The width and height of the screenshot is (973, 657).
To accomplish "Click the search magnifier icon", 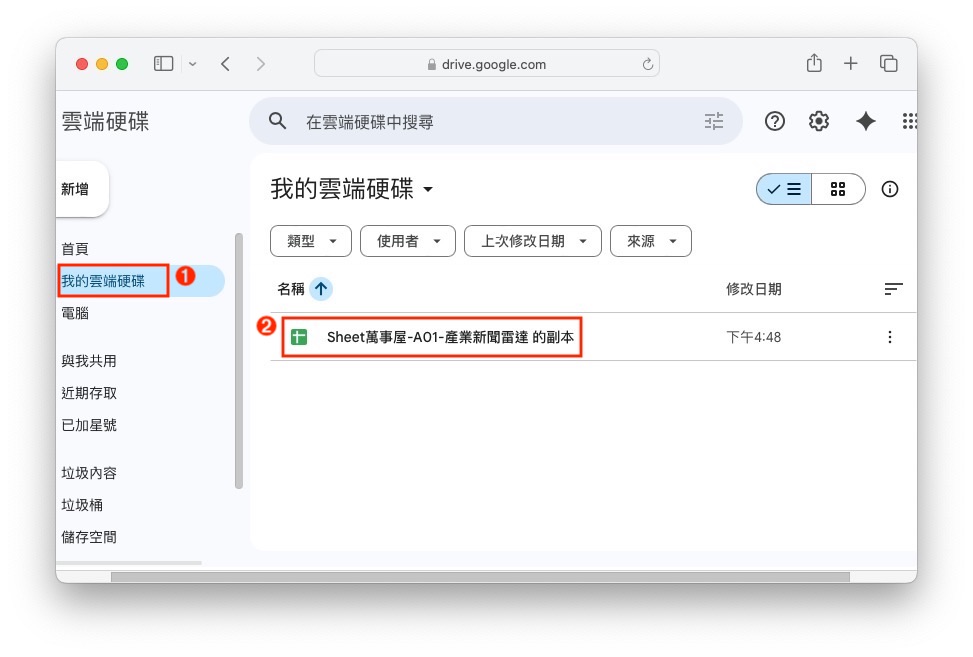I will tap(277, 121).
